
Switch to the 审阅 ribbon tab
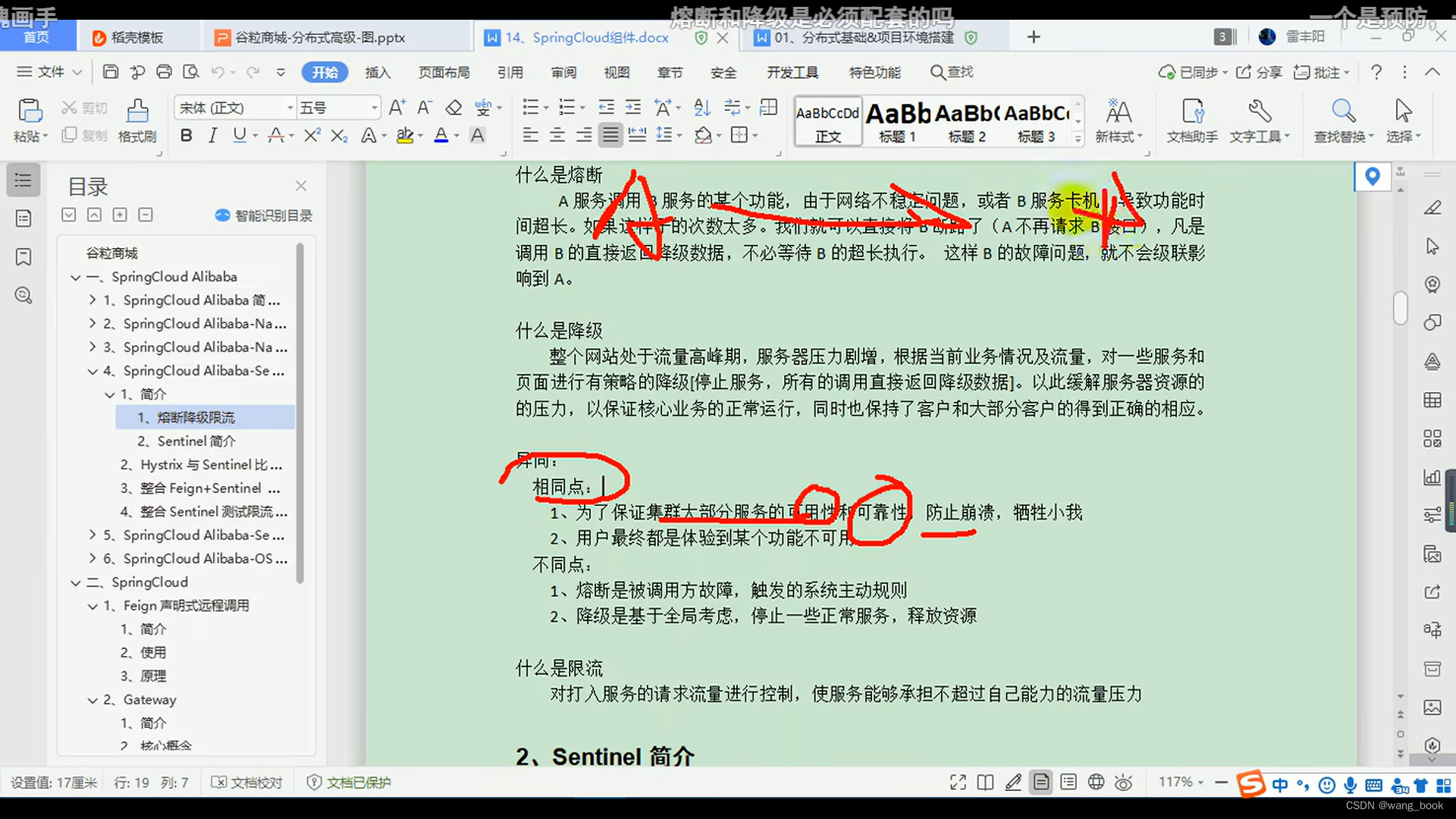pyautogui.click(x=563, y=72)
